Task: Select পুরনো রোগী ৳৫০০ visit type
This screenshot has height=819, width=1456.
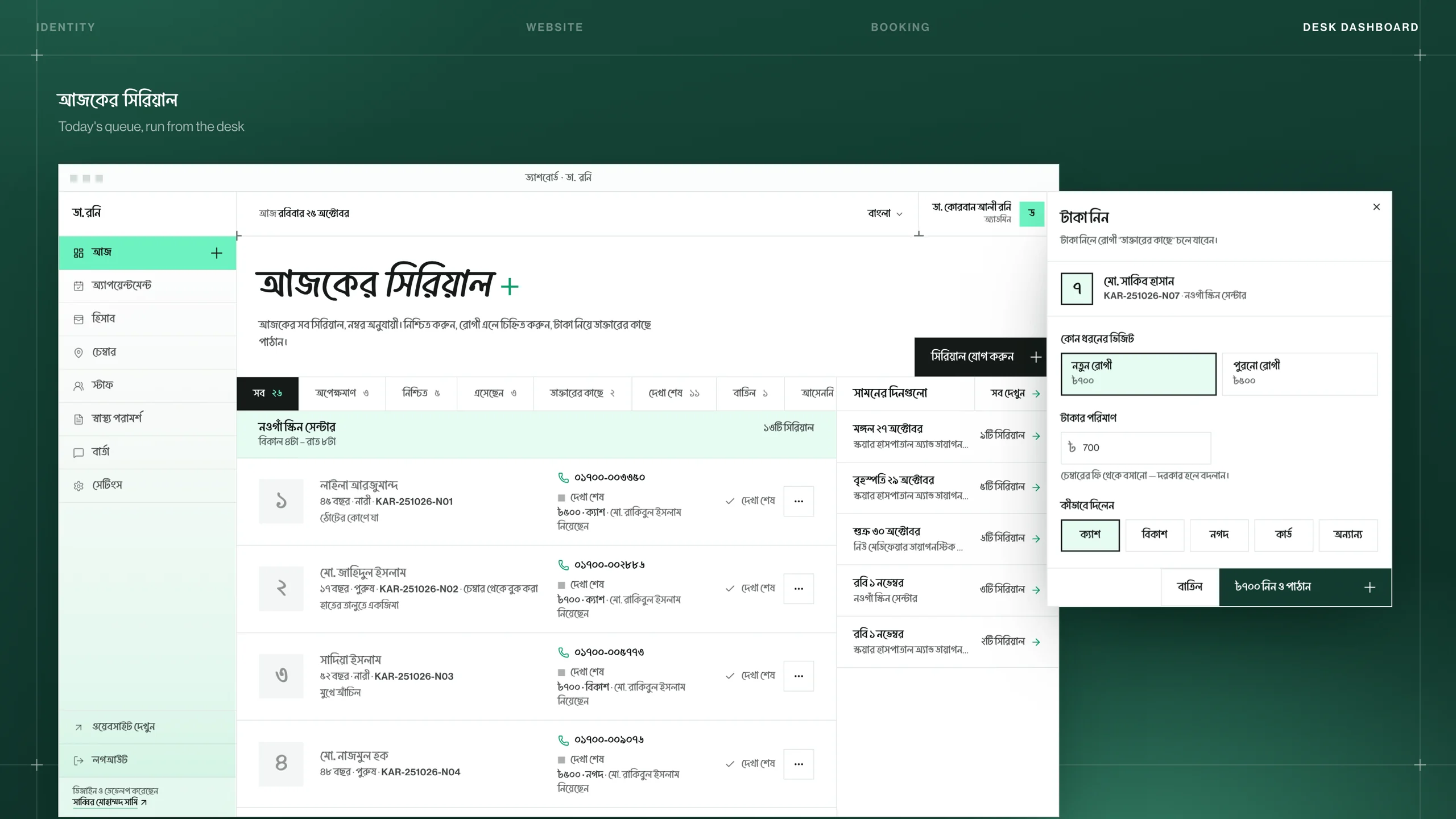Action: pos(1300,374)
